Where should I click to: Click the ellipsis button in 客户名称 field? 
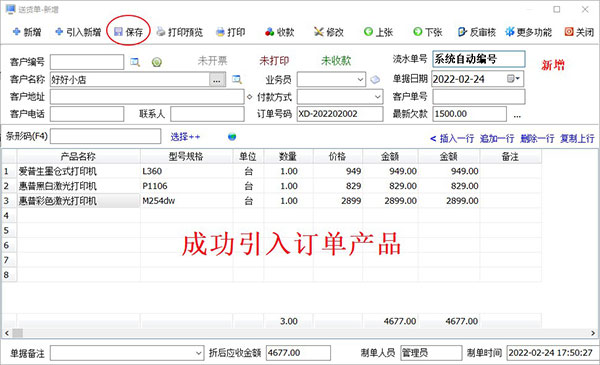pyautogui.click(x=217, y=80)
